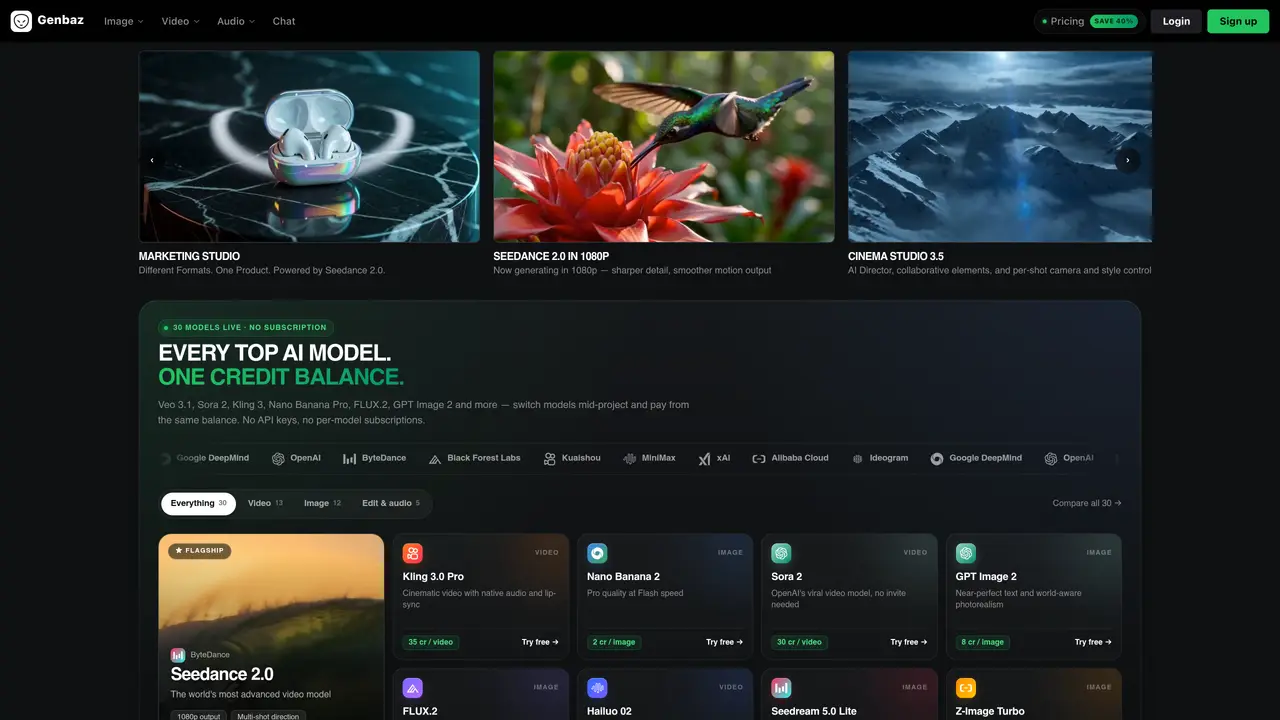Open the Image dropdown menu
This screenshot has height=720, width=1280.
tap(124, 21)
